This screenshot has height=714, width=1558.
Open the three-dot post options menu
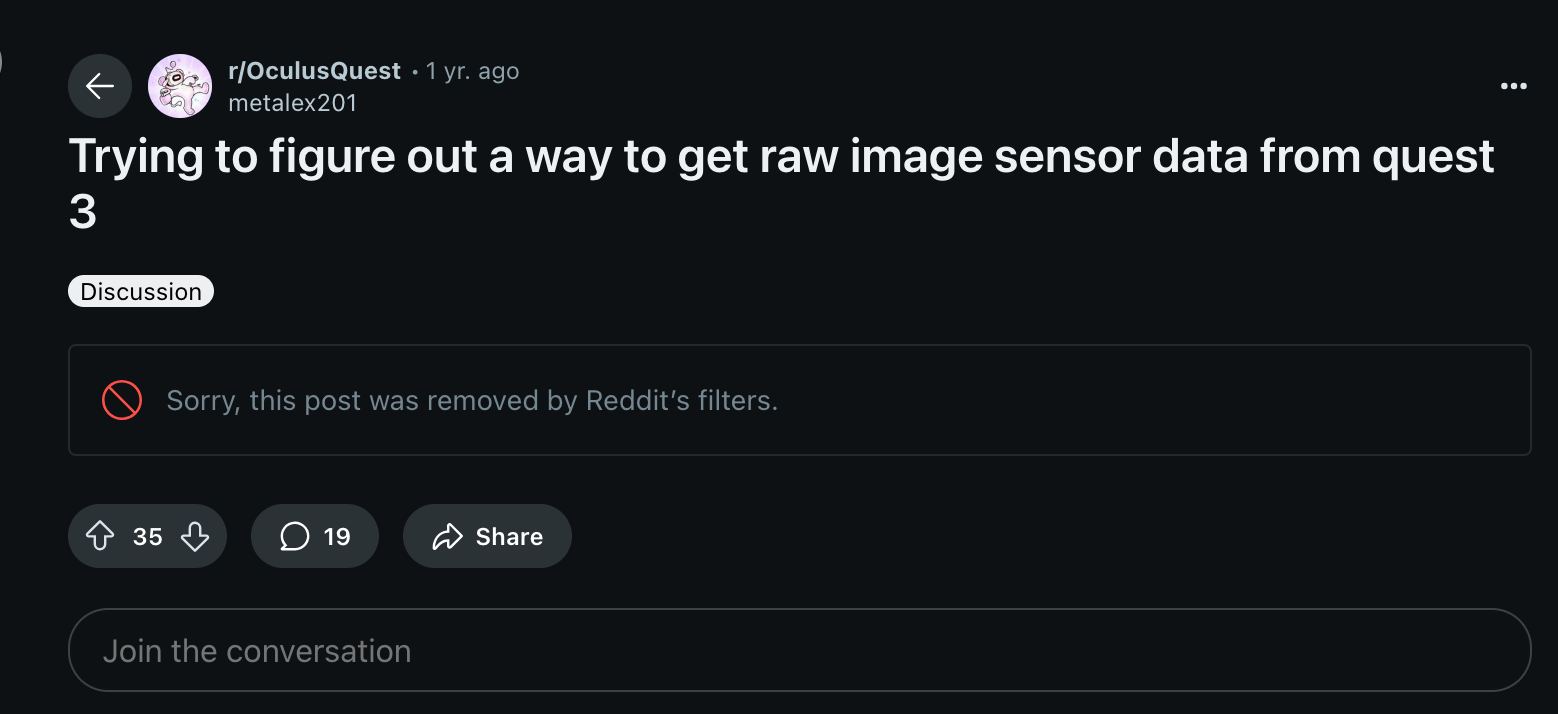(1514, 86)
